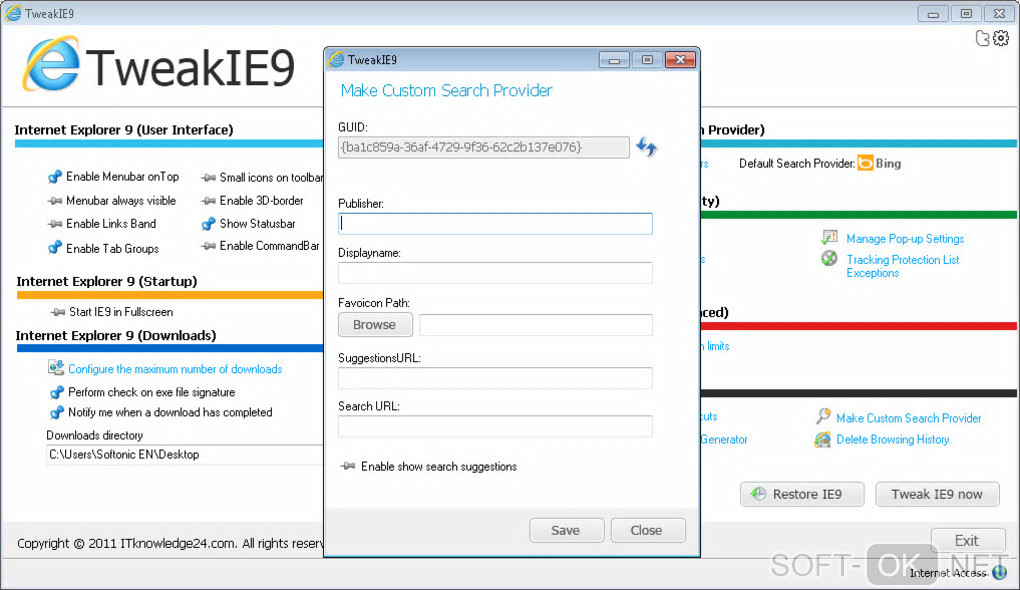Click Tweak IE9 now button
Screen dimensions: 1020x590
pos(937,494)
